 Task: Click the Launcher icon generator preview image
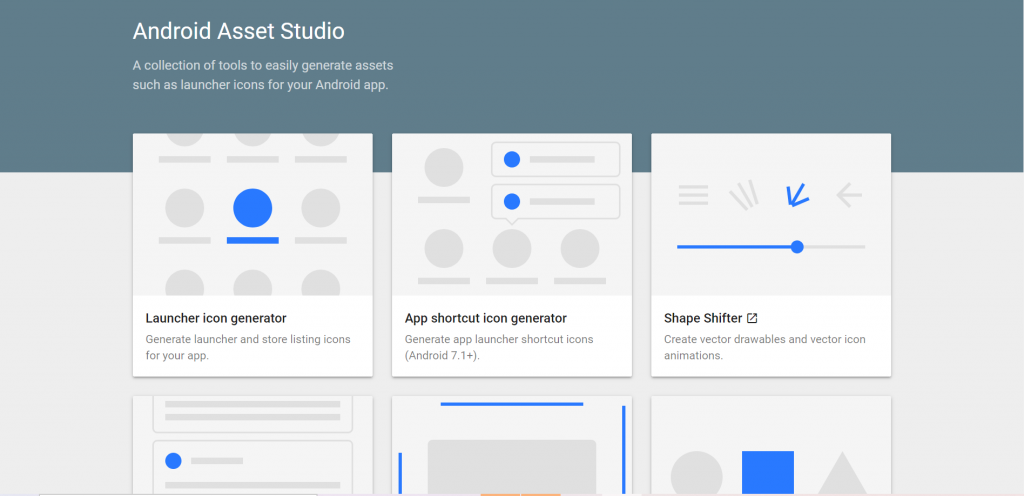pos(253,215)
